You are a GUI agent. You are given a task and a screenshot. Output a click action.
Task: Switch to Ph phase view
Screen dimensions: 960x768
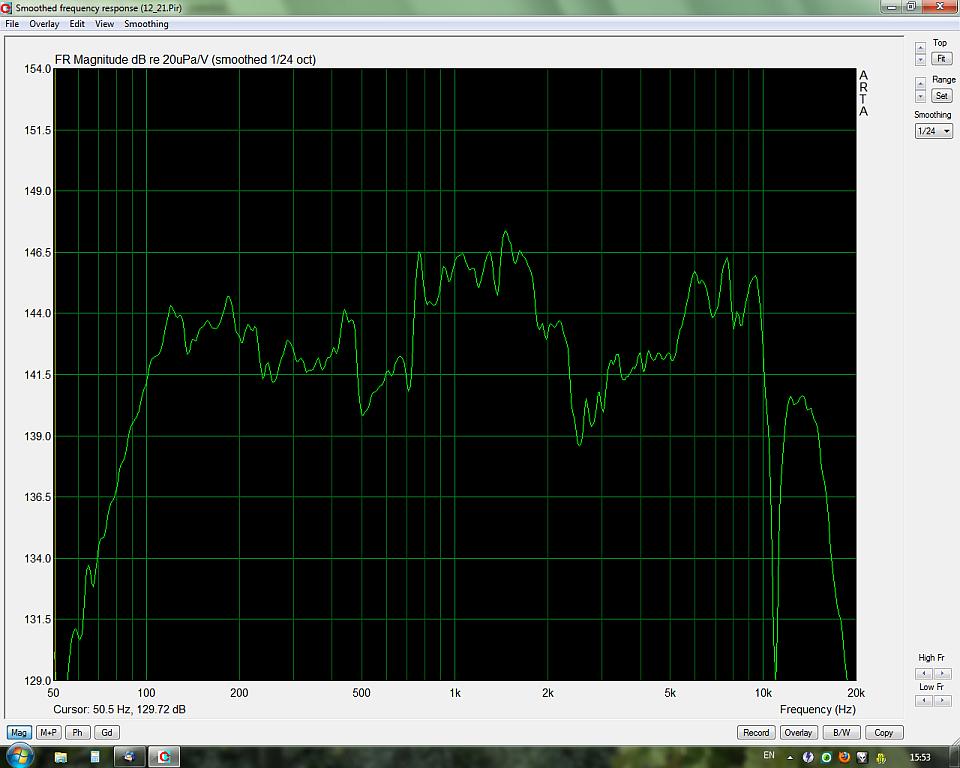click(x=77, y=732)
